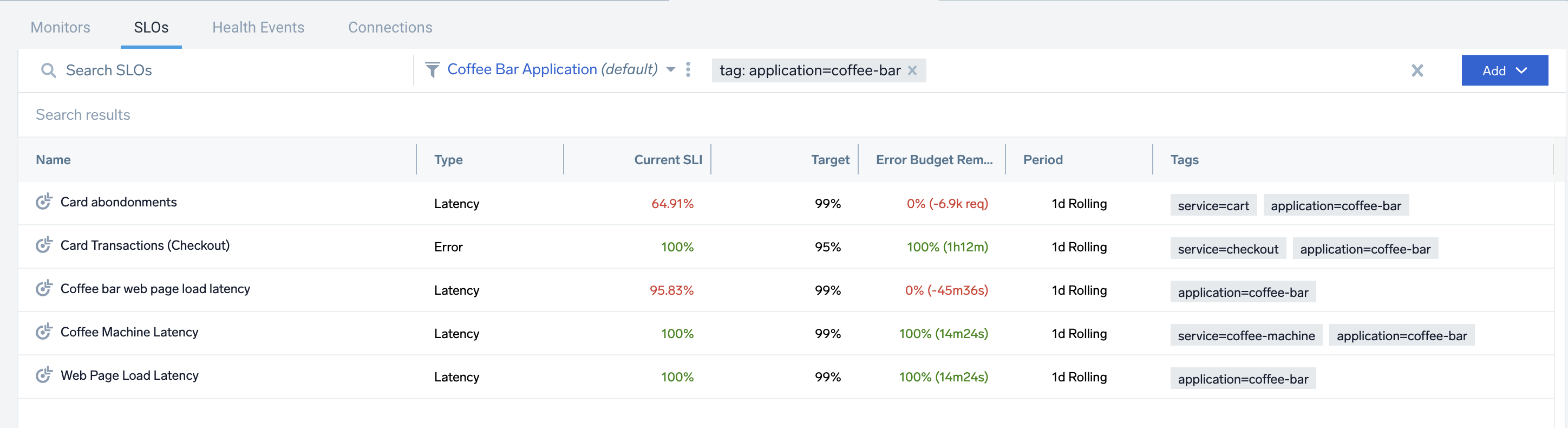1568x428 pixels.
Task: Sort by the Current SLI column header
Action: (x=668, y=159)
